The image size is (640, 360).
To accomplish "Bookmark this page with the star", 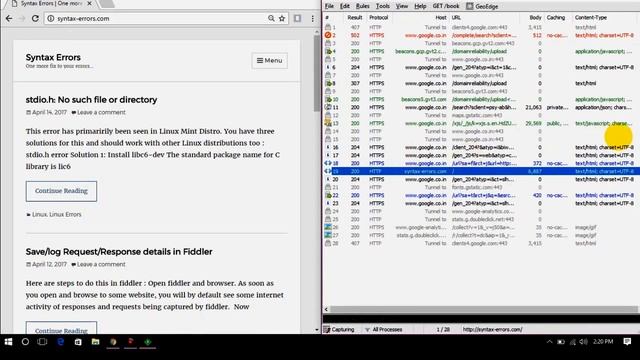I will [x=282, y=18].
